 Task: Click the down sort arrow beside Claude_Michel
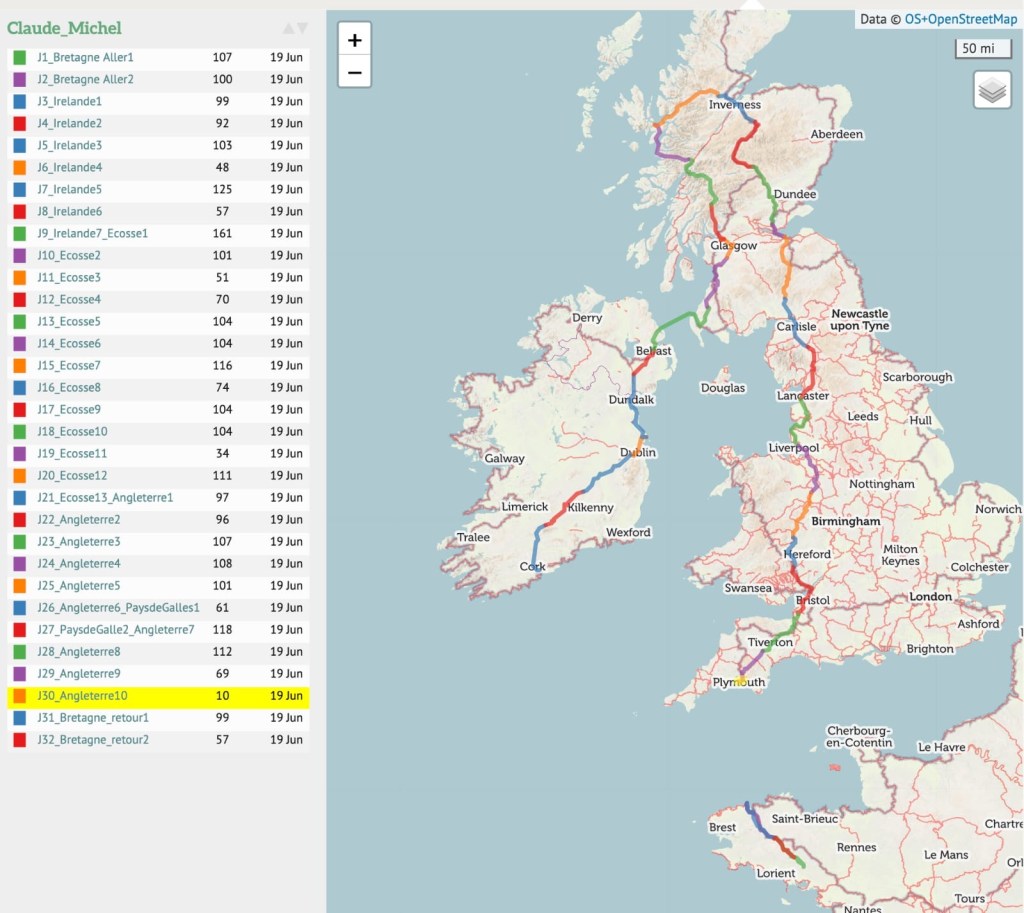pyautogui.click(x=302, y=28)
